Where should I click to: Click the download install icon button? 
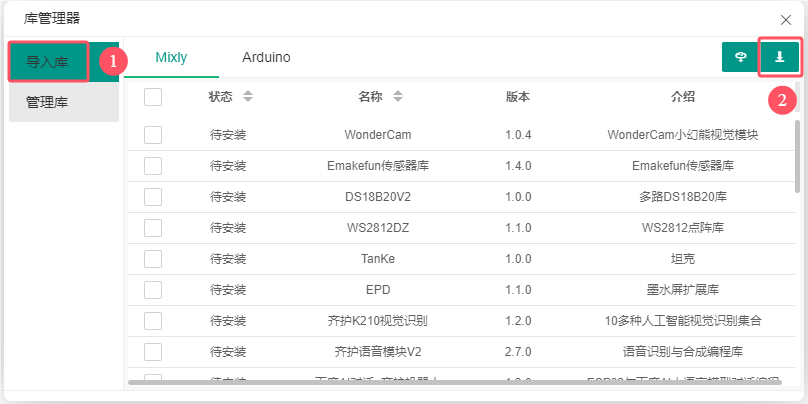click(x=779, y=58)
